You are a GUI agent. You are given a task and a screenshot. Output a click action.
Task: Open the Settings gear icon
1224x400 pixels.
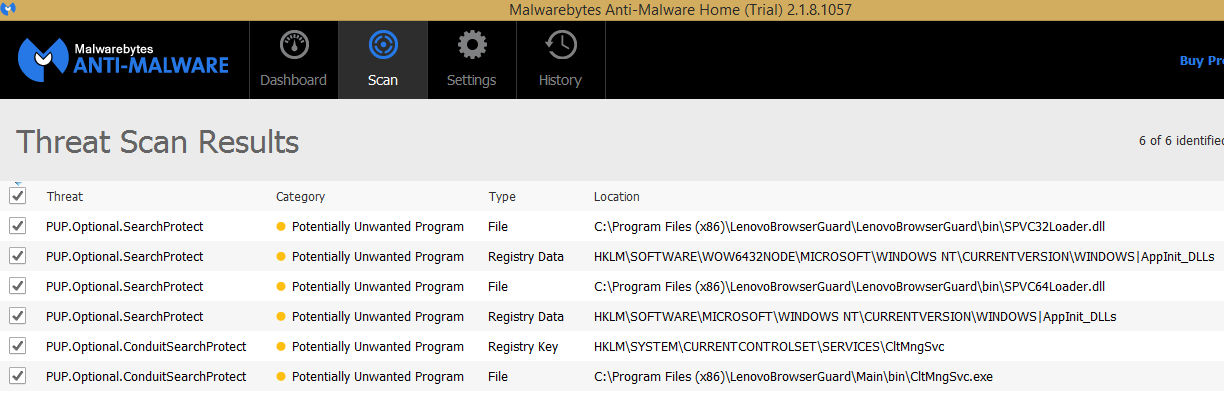pyautogui.click(x=472, y=45)
